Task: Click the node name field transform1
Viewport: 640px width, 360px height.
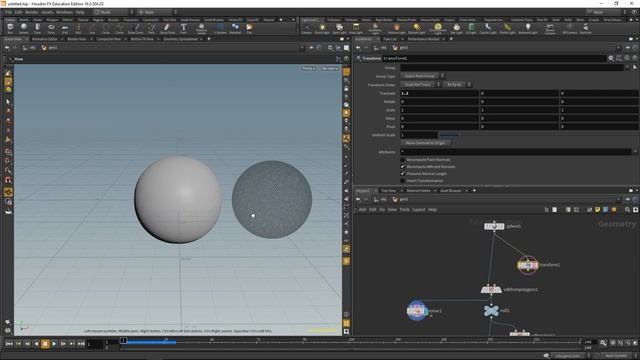Action: (x=494, y=58)
